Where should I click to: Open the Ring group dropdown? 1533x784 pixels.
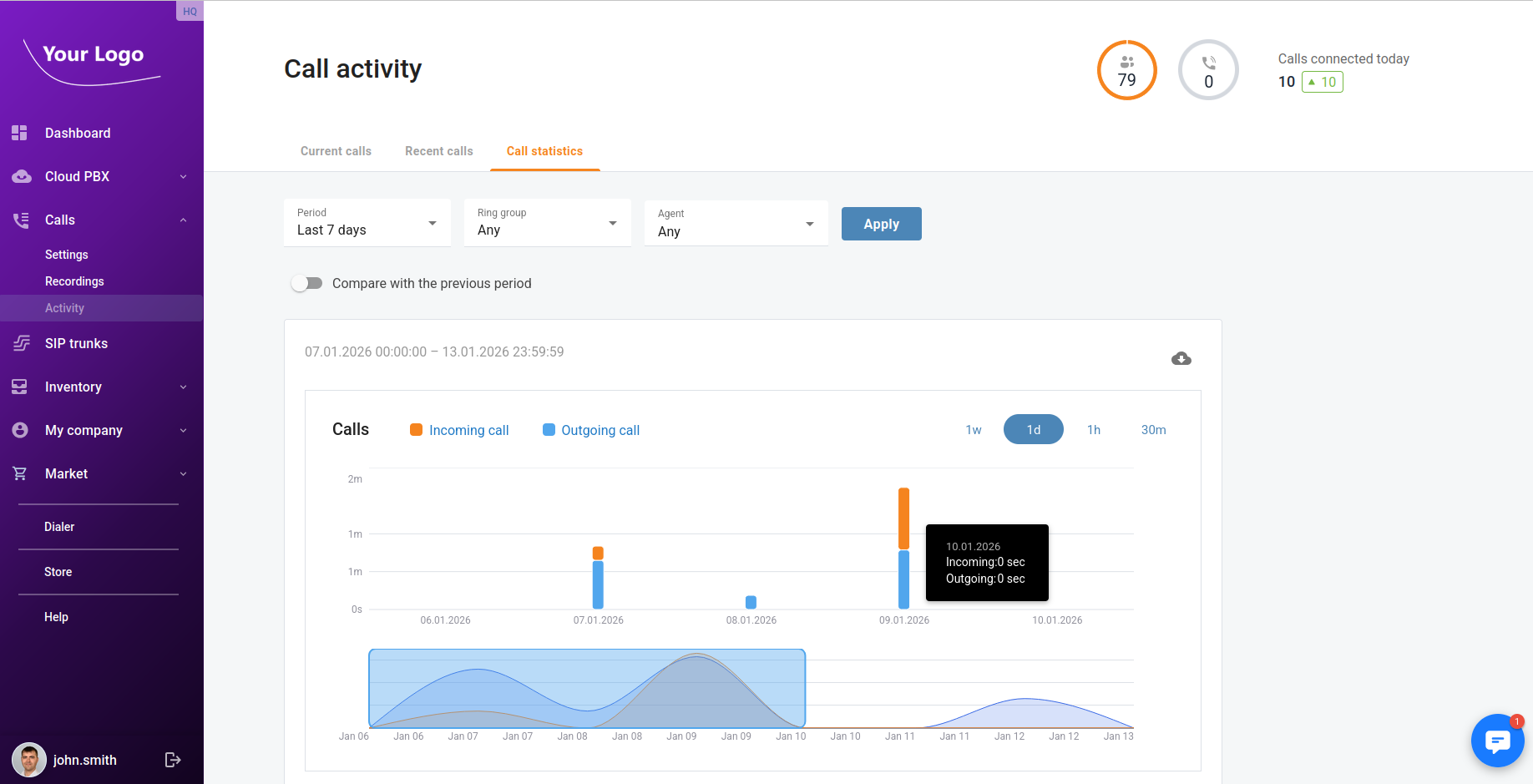(548, 223)
